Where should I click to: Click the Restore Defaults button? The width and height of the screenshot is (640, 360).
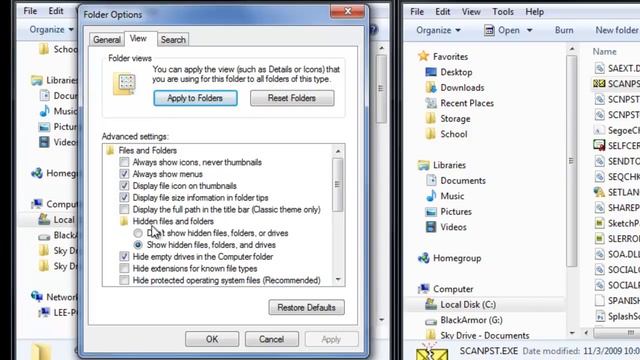(x=307, y=307)
